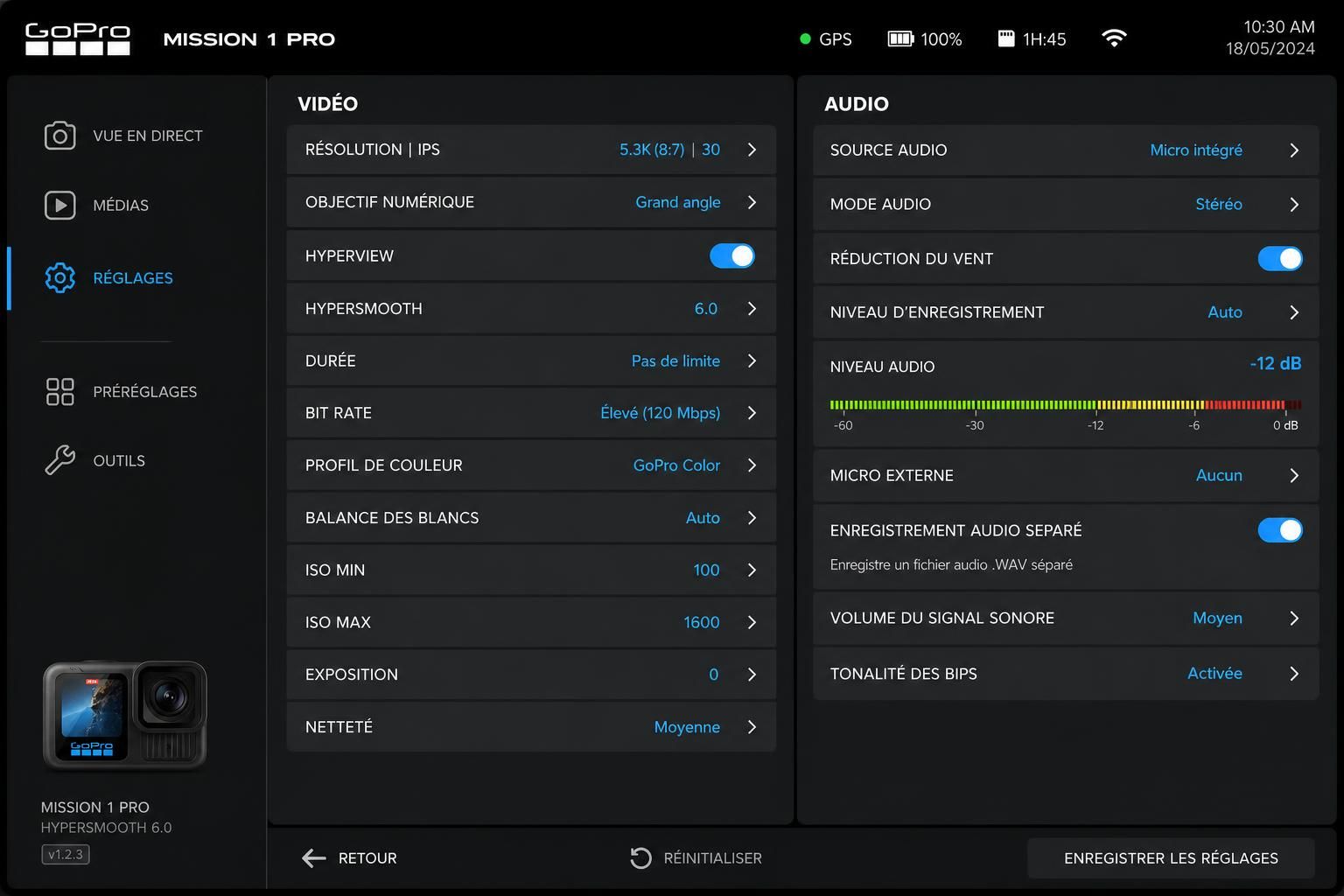Image resolution: width=1344 pixels, height=896 pixels.
Task: Check the battery icon showing 100%
Action: (x=900, y=38)
